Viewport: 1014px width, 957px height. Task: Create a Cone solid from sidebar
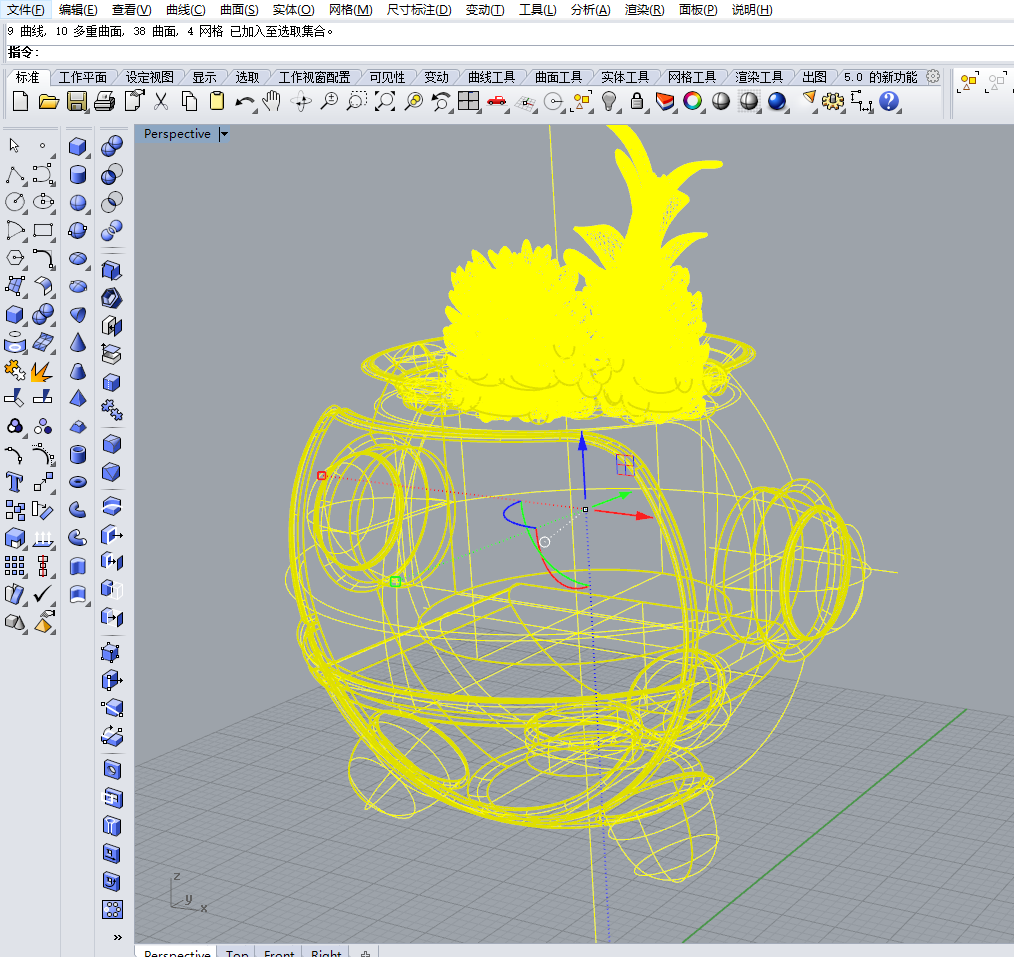pos(78,342)
